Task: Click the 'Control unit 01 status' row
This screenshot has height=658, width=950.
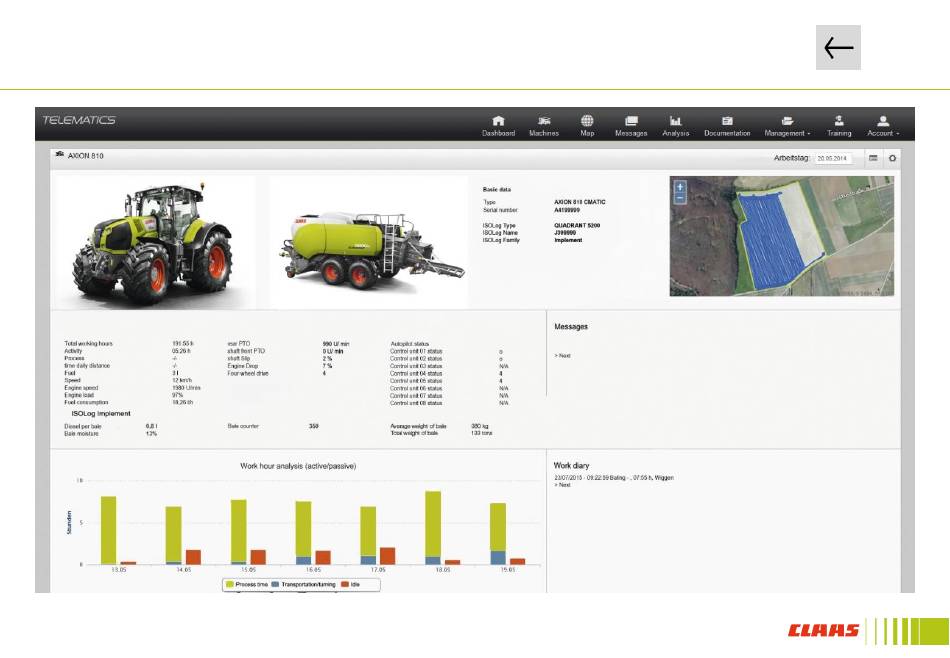Action: tap(447, 351)
